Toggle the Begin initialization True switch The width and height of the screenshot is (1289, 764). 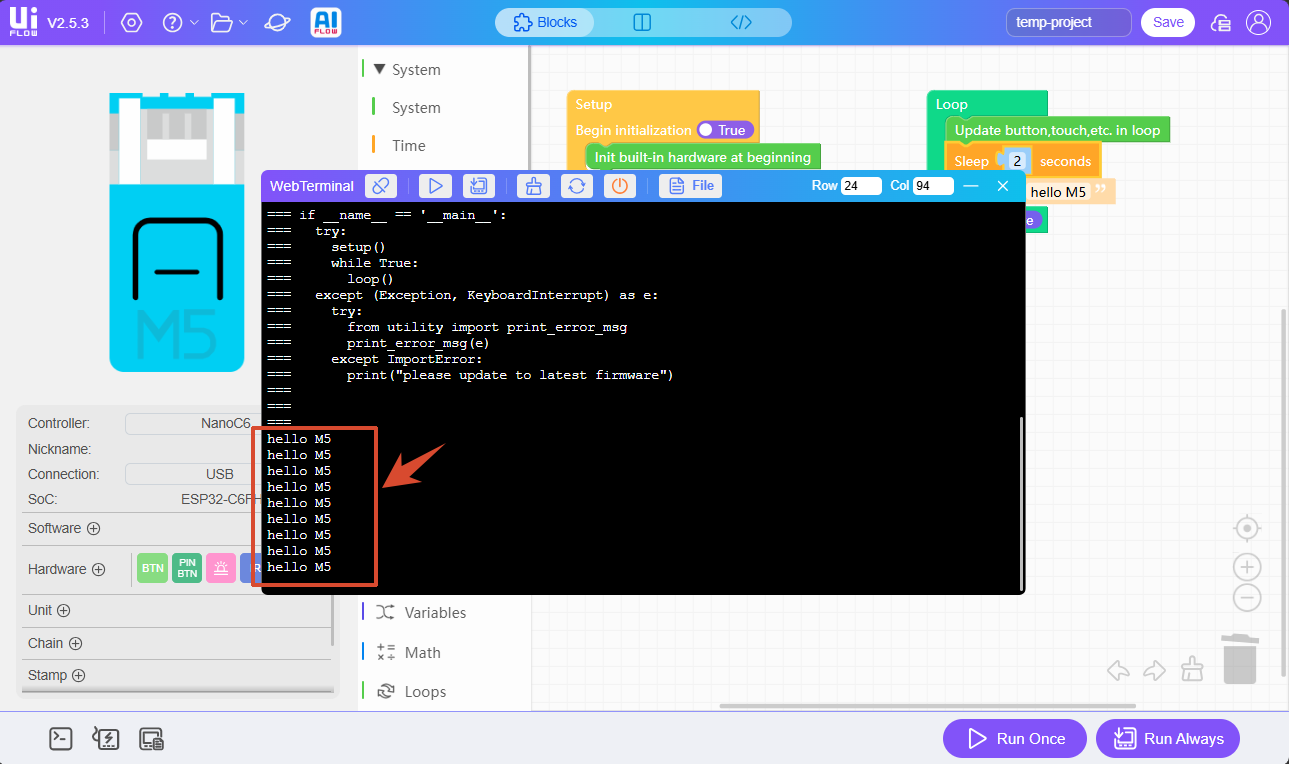pos(724,130)
